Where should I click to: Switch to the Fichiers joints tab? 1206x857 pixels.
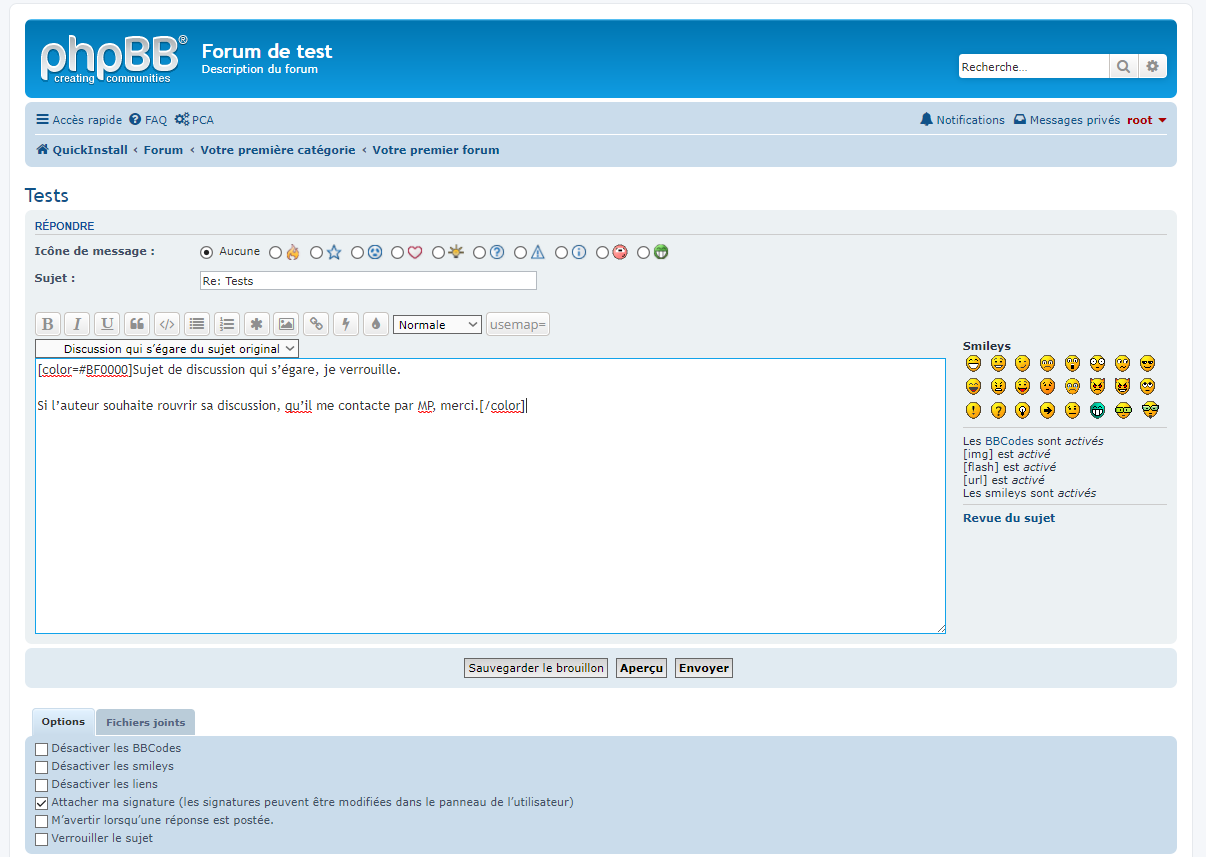pyautogui.click(x=146, y=722)
